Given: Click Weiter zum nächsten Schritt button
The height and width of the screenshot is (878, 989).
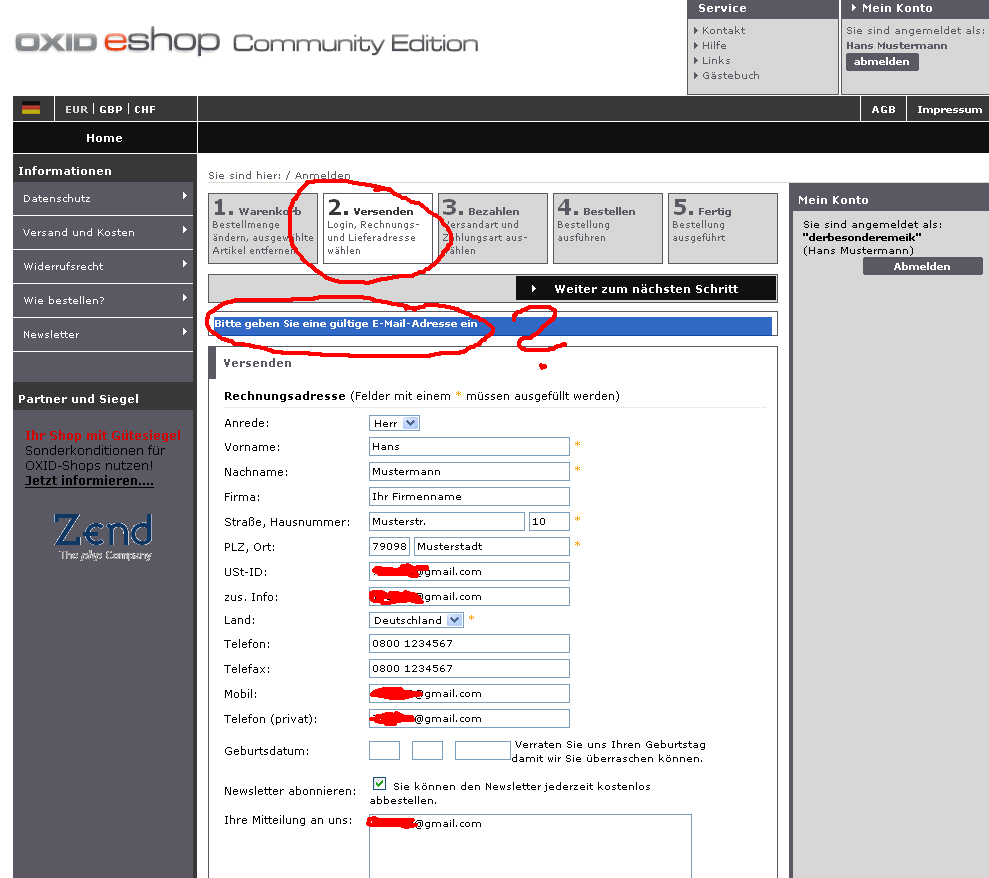Looking at the screenshot, I should pos(645,289).
